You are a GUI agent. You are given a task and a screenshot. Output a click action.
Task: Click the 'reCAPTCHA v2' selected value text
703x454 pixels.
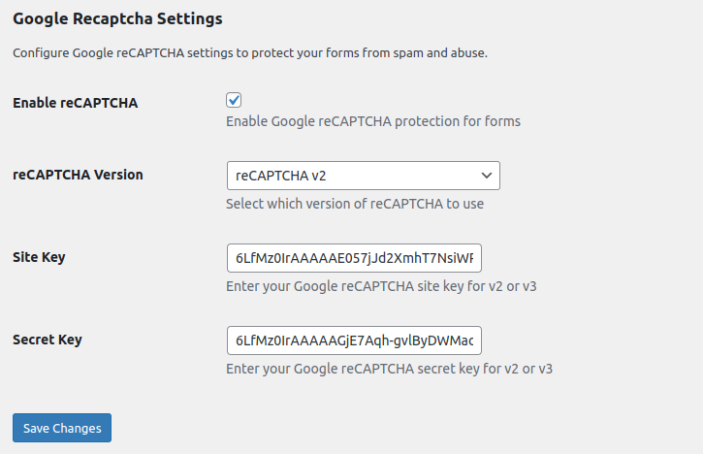[x=281, y=175]
